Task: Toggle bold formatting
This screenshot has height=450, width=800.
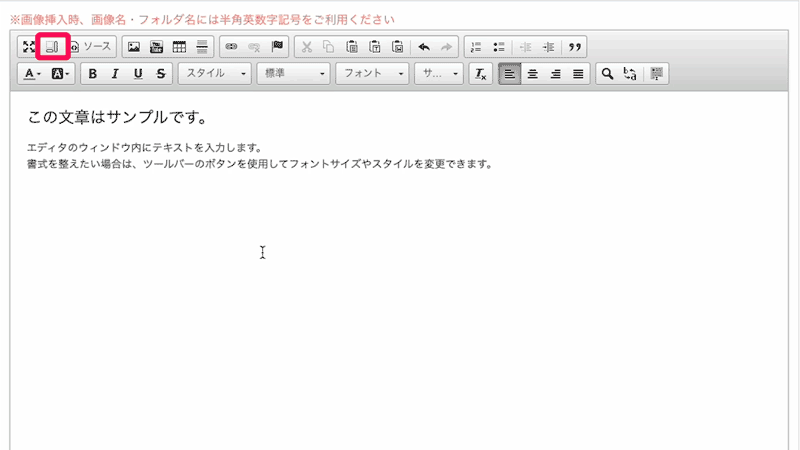Action: 93,74
